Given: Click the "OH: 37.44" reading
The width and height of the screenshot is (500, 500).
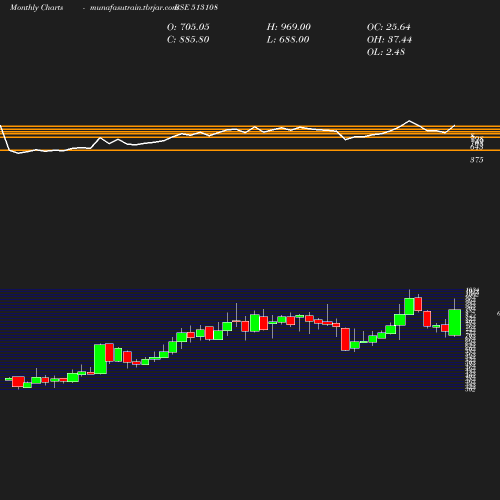Looking at the screenshot, I should point(389,40).
